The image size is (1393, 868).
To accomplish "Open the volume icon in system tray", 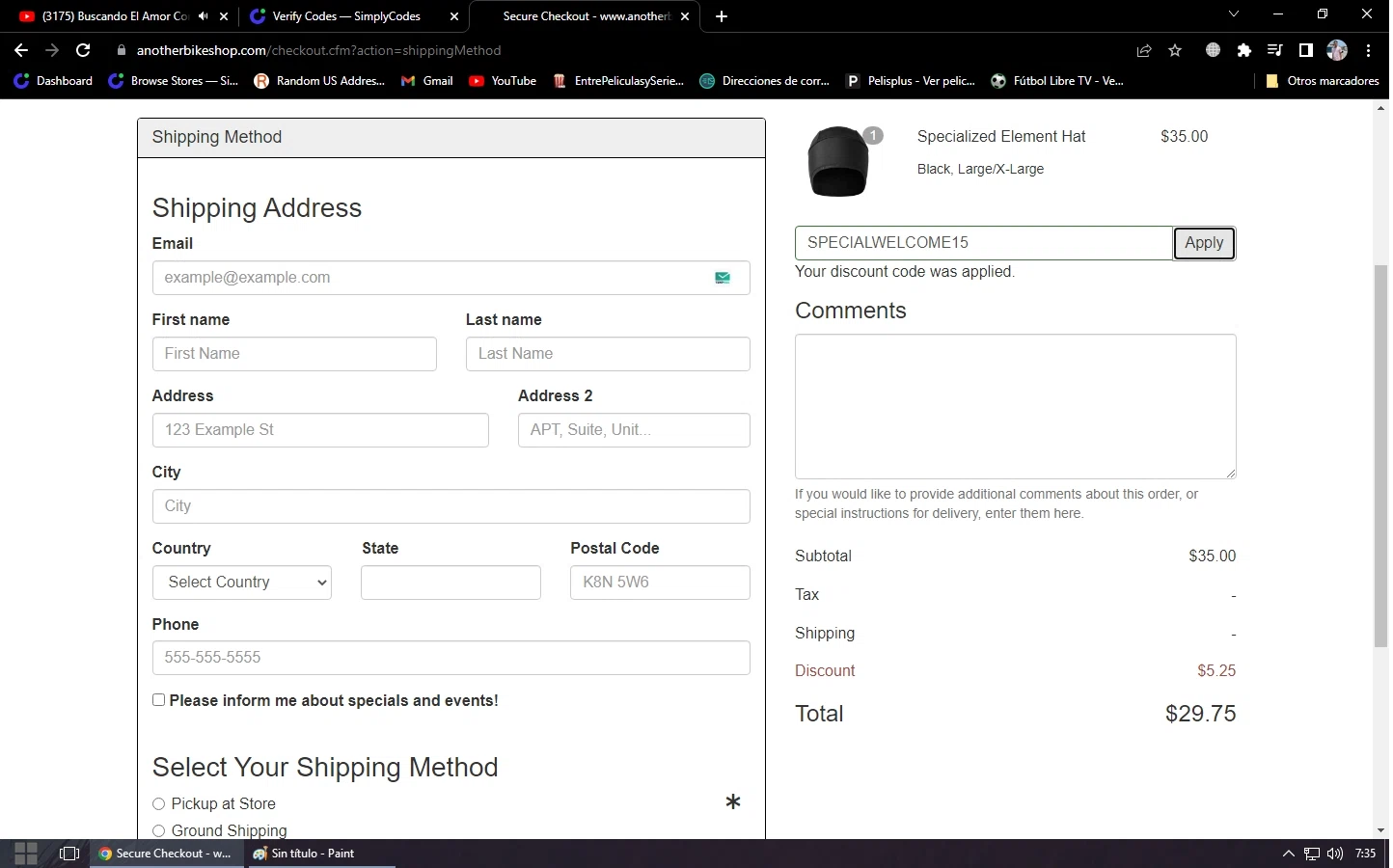I will tap(1335, 854).
